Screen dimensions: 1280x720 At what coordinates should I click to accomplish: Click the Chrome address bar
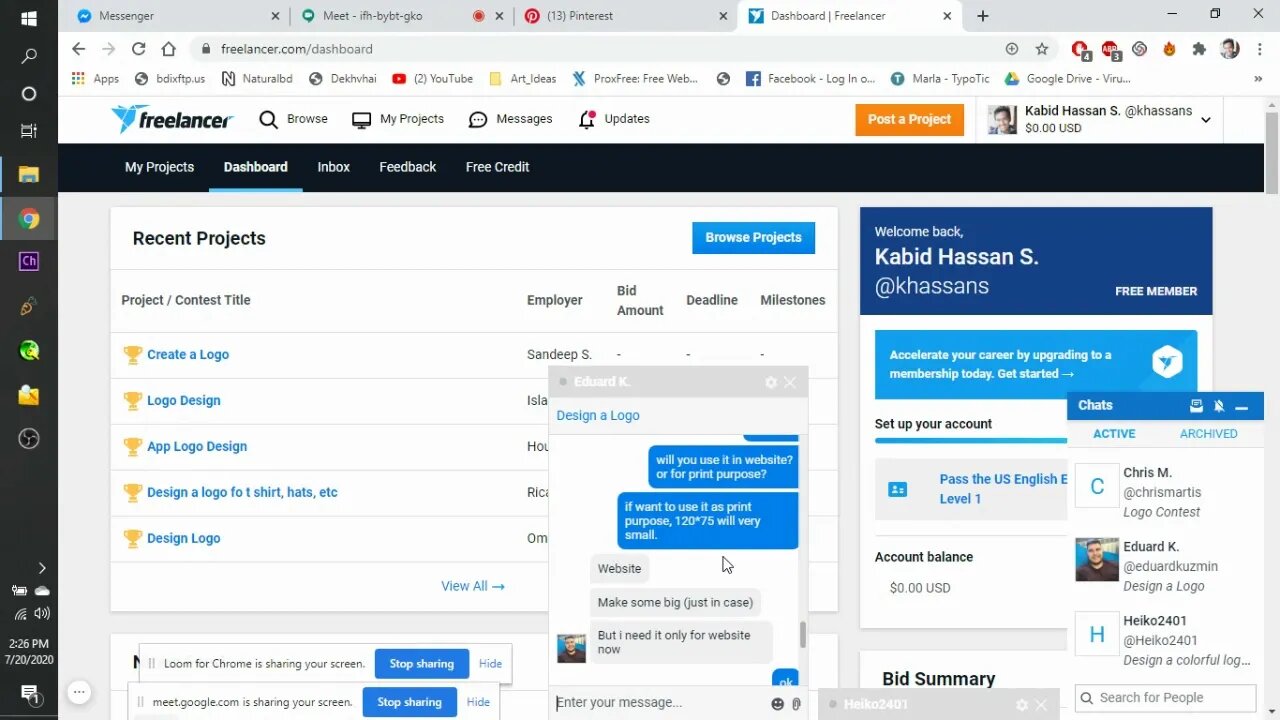(x=600, y=49)
